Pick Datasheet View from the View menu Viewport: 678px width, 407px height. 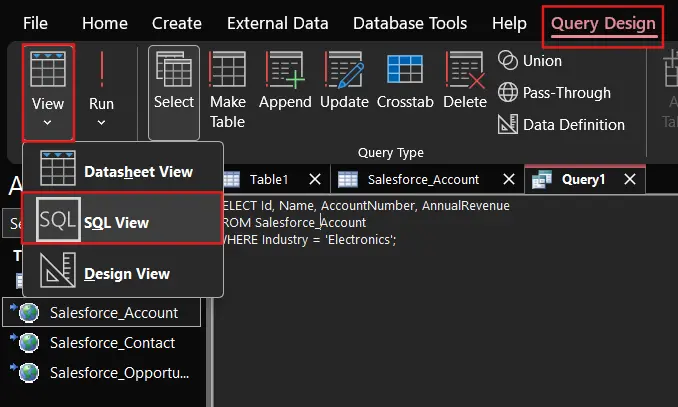[123, 169]
